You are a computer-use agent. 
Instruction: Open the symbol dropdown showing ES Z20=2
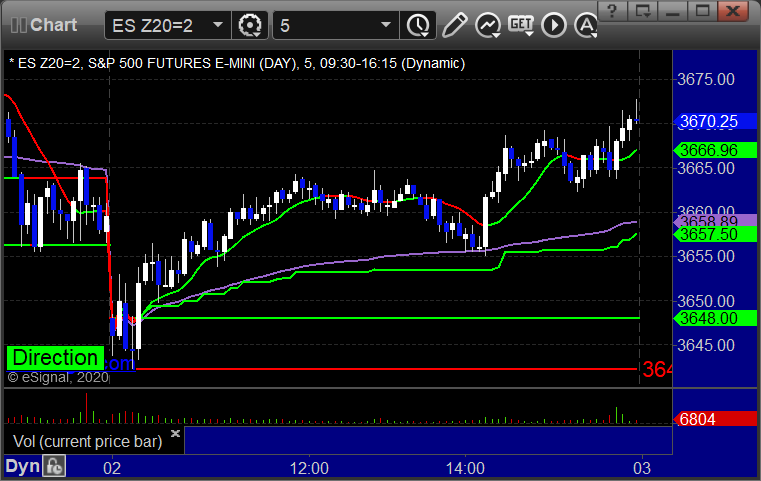(166, 25)
